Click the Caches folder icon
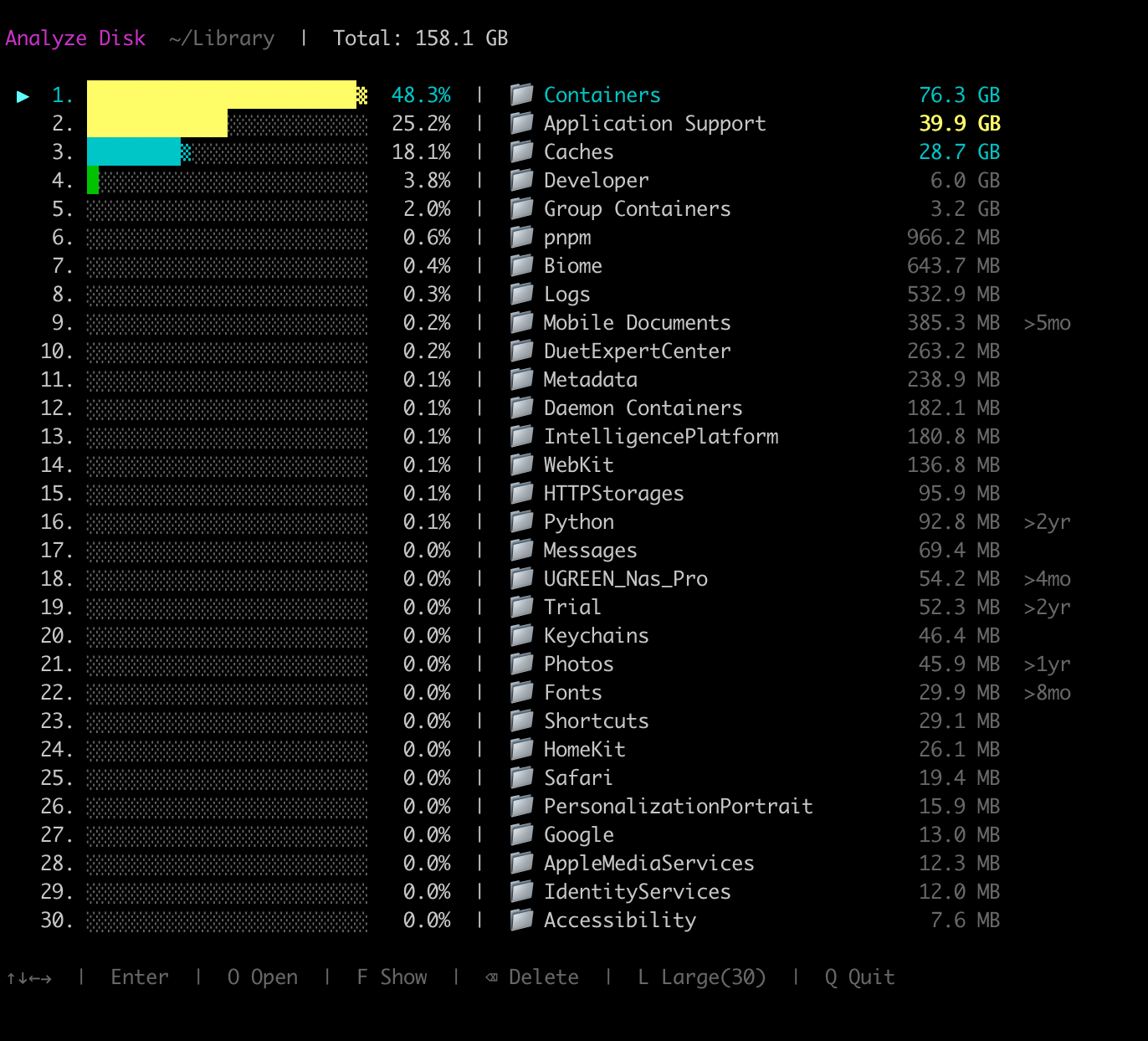 (521, 151)
